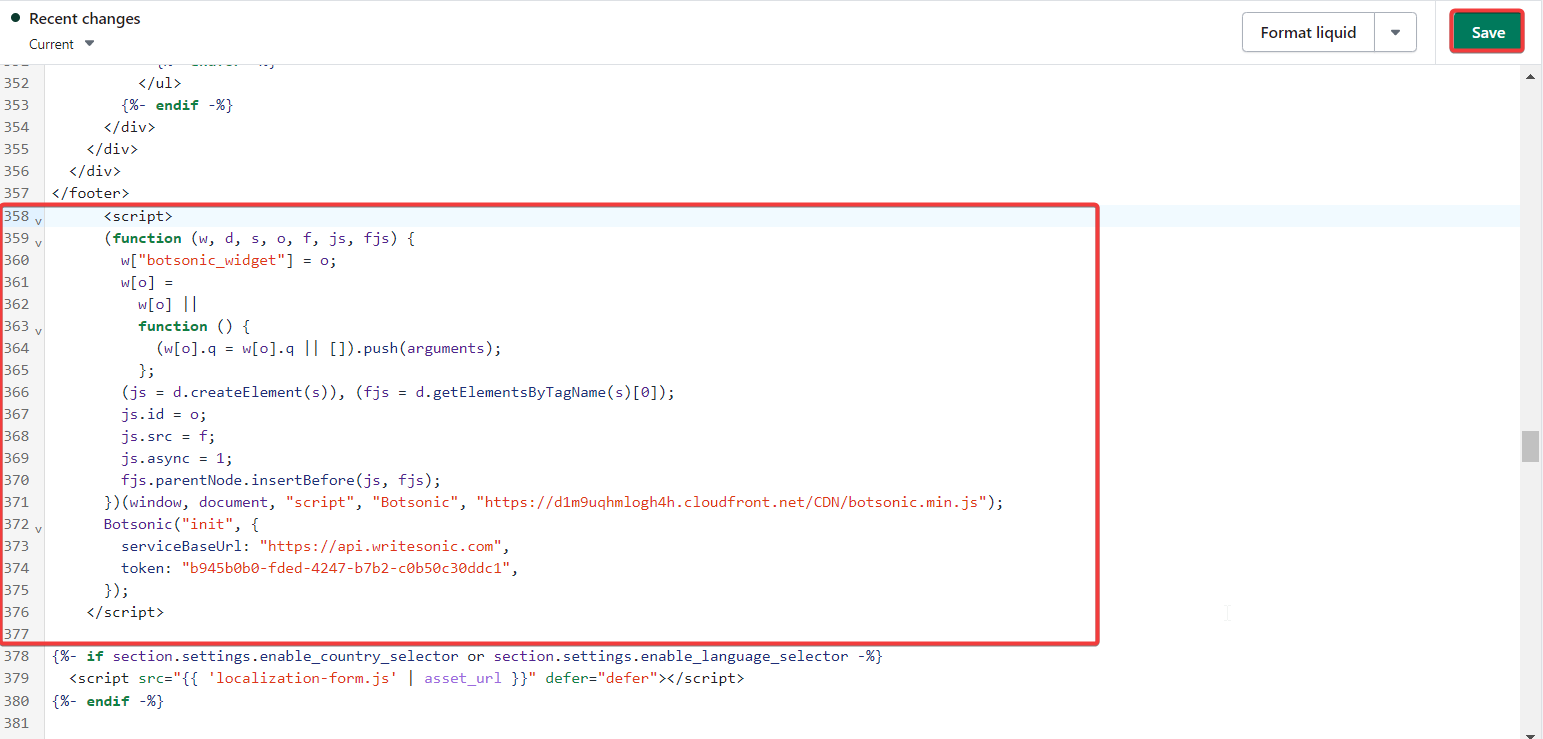The image size is (1543, 739).
Task: Click the js.src = f; statement
Action: pyautogui.click(x=169, y=436)
